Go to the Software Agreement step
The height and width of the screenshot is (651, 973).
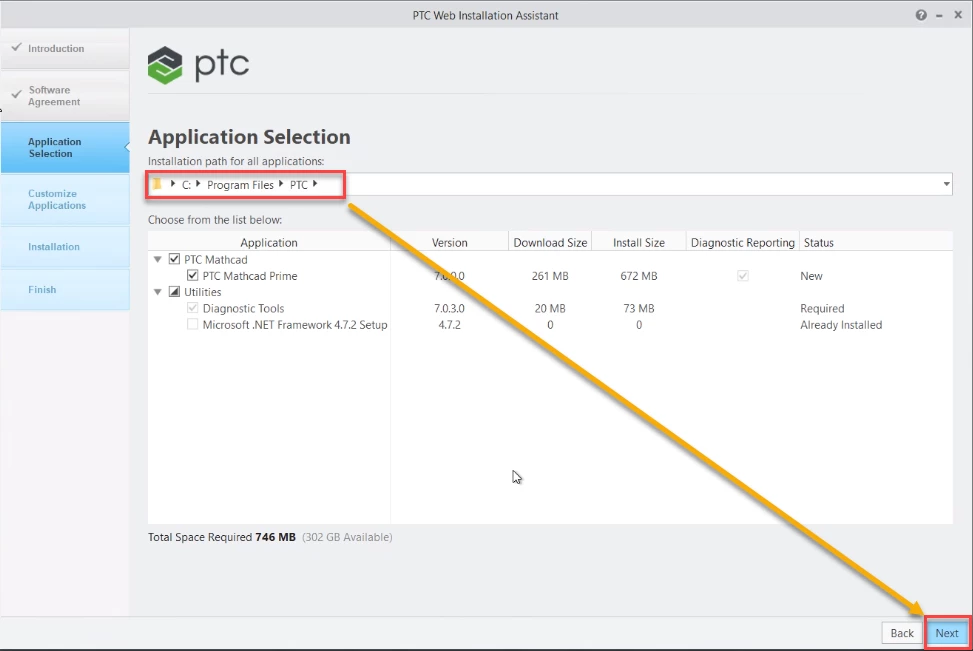click(65, 96)
